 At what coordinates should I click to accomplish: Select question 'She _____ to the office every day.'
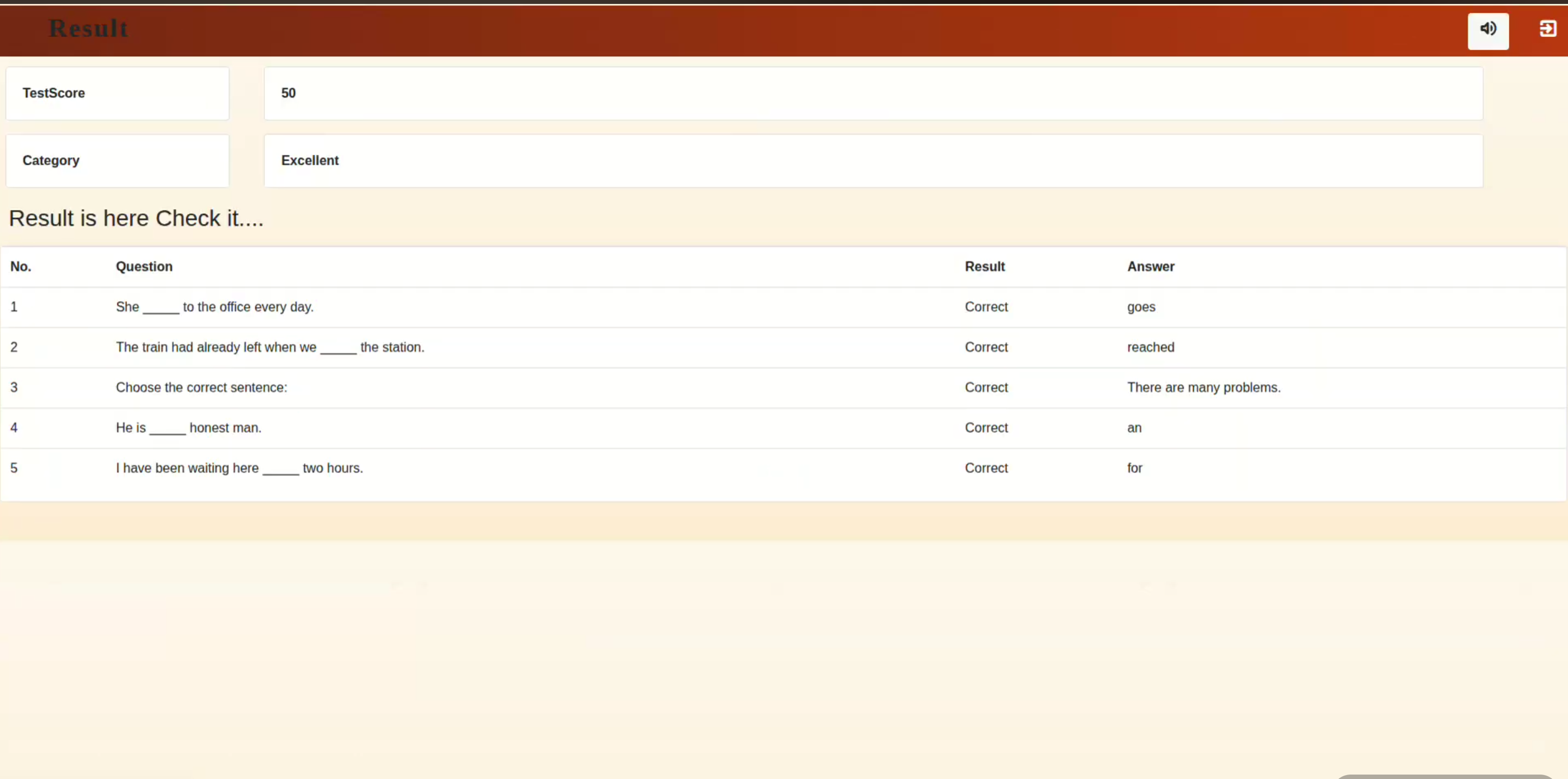[215, 307]
